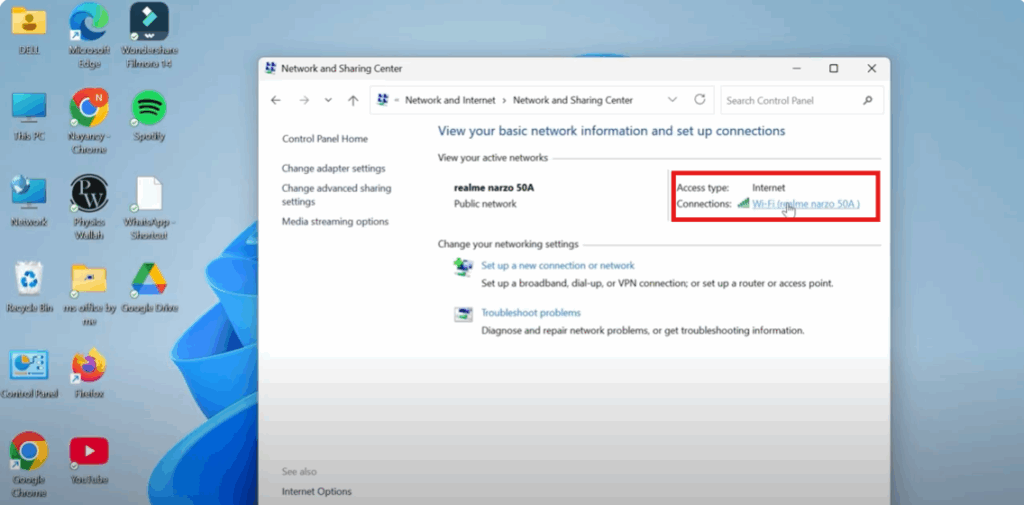Open Wondershare Filmora 14 shortcut

click(x=149, y=22)
